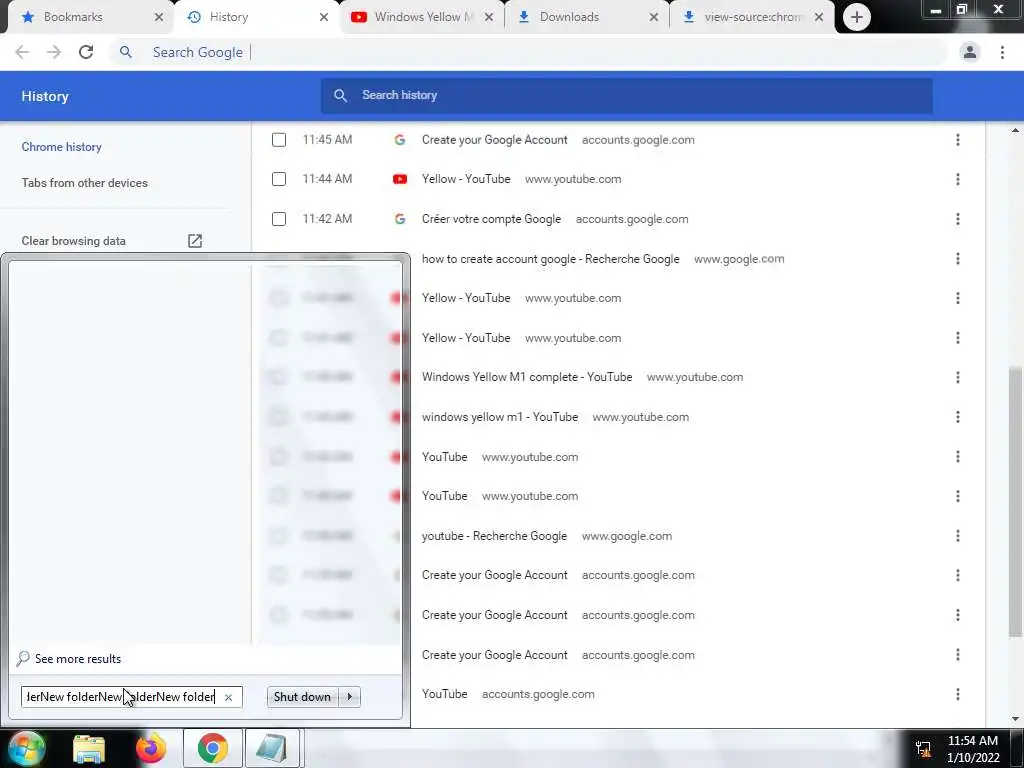
Task: Open actions menu for YouTube accounts.google.com entry
Action: point(957,694)
